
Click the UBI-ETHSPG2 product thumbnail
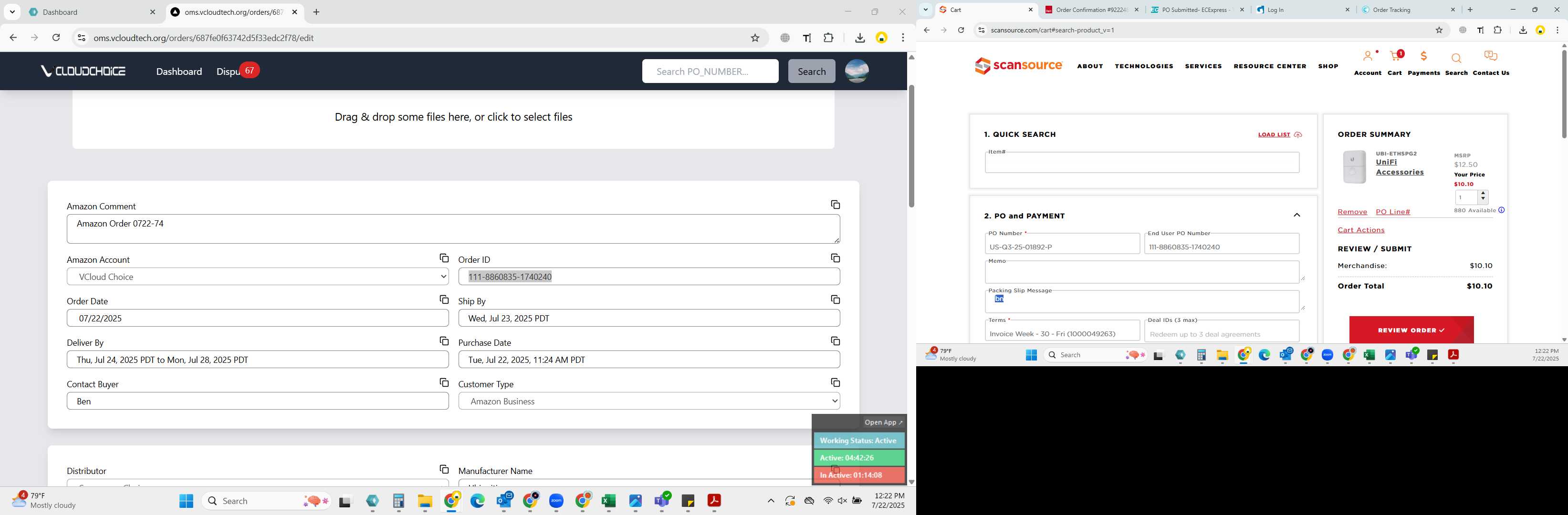tap(1354, 166)
